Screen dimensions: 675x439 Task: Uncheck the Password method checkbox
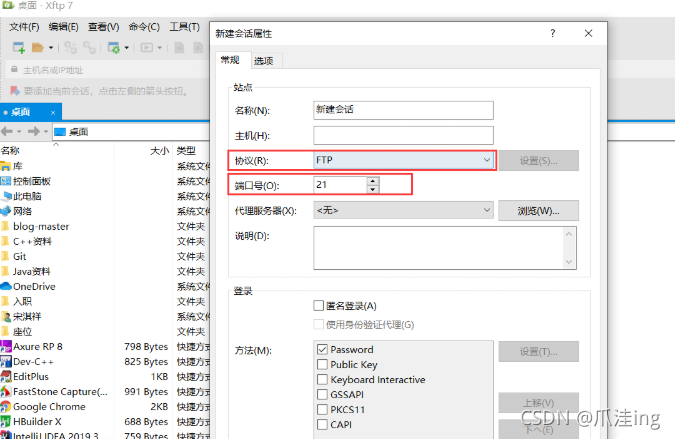322,349
